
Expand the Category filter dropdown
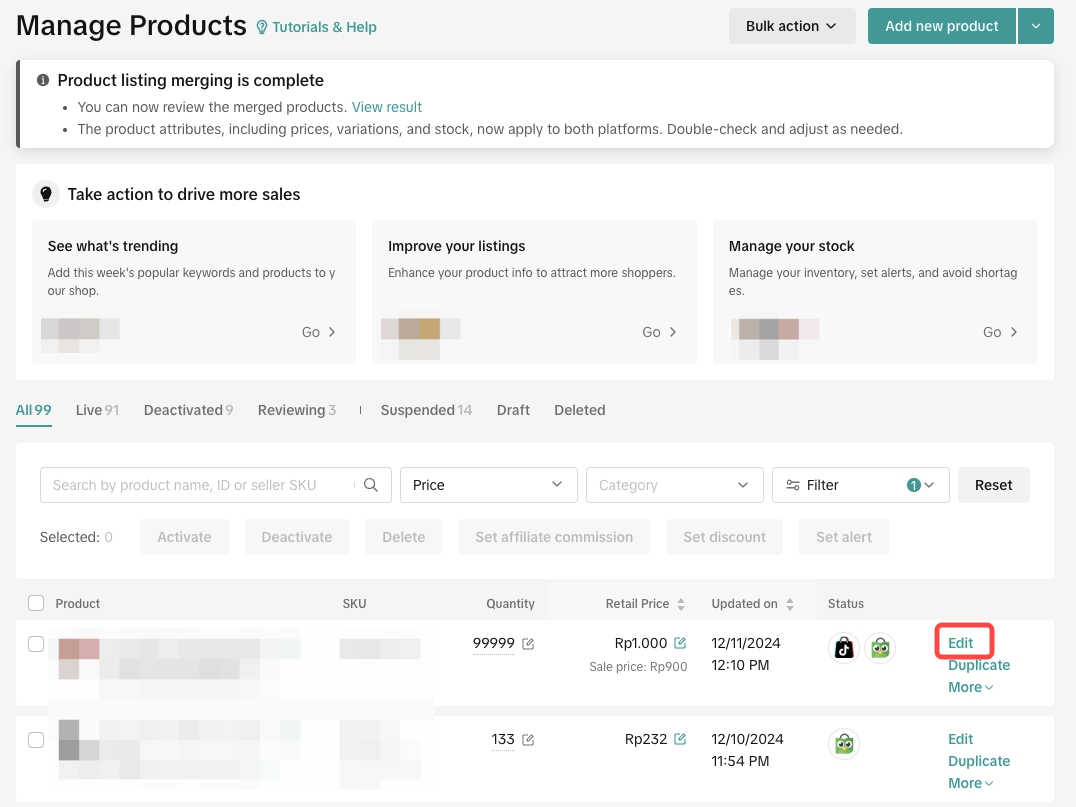pos(674,485)
